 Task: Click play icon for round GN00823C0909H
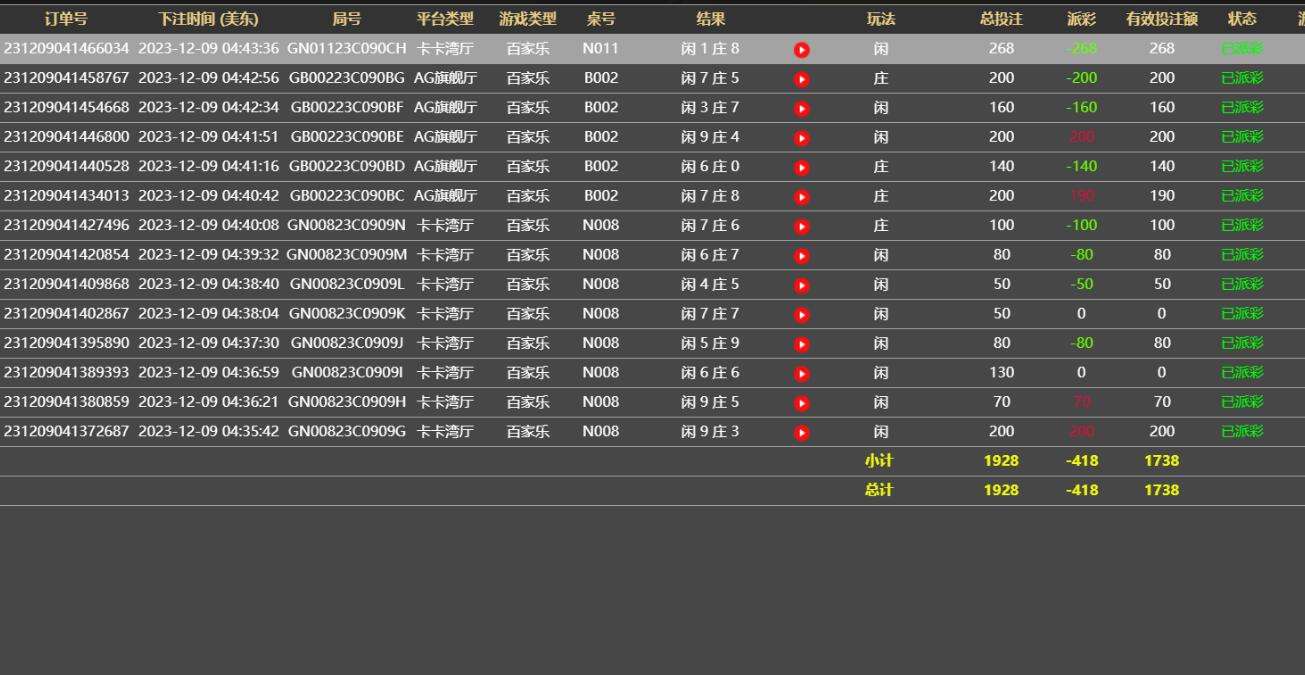801,403
